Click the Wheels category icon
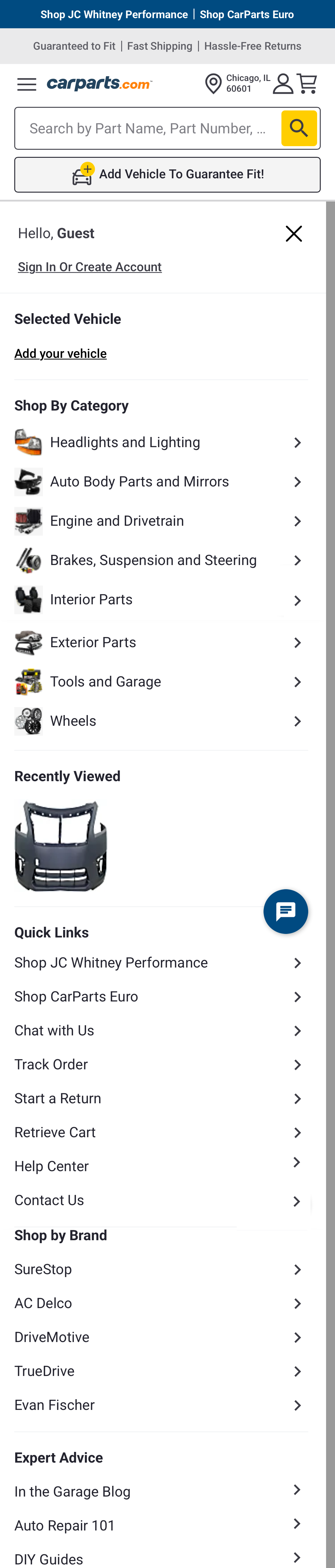Image resolution: width=335 pixels, height=1568 pixels. click(x=28, y=721)
